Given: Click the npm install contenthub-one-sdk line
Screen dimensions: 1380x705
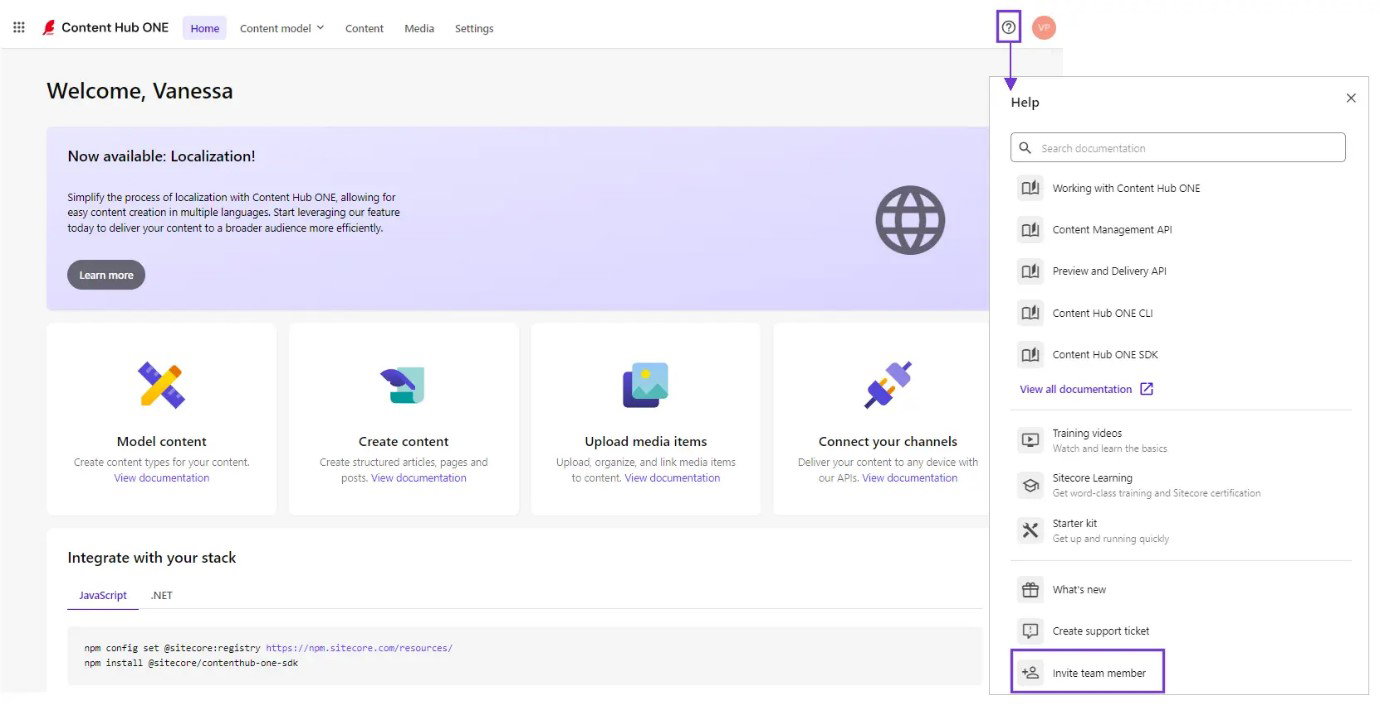Looking at the screenshot, I should coord(191,663).
